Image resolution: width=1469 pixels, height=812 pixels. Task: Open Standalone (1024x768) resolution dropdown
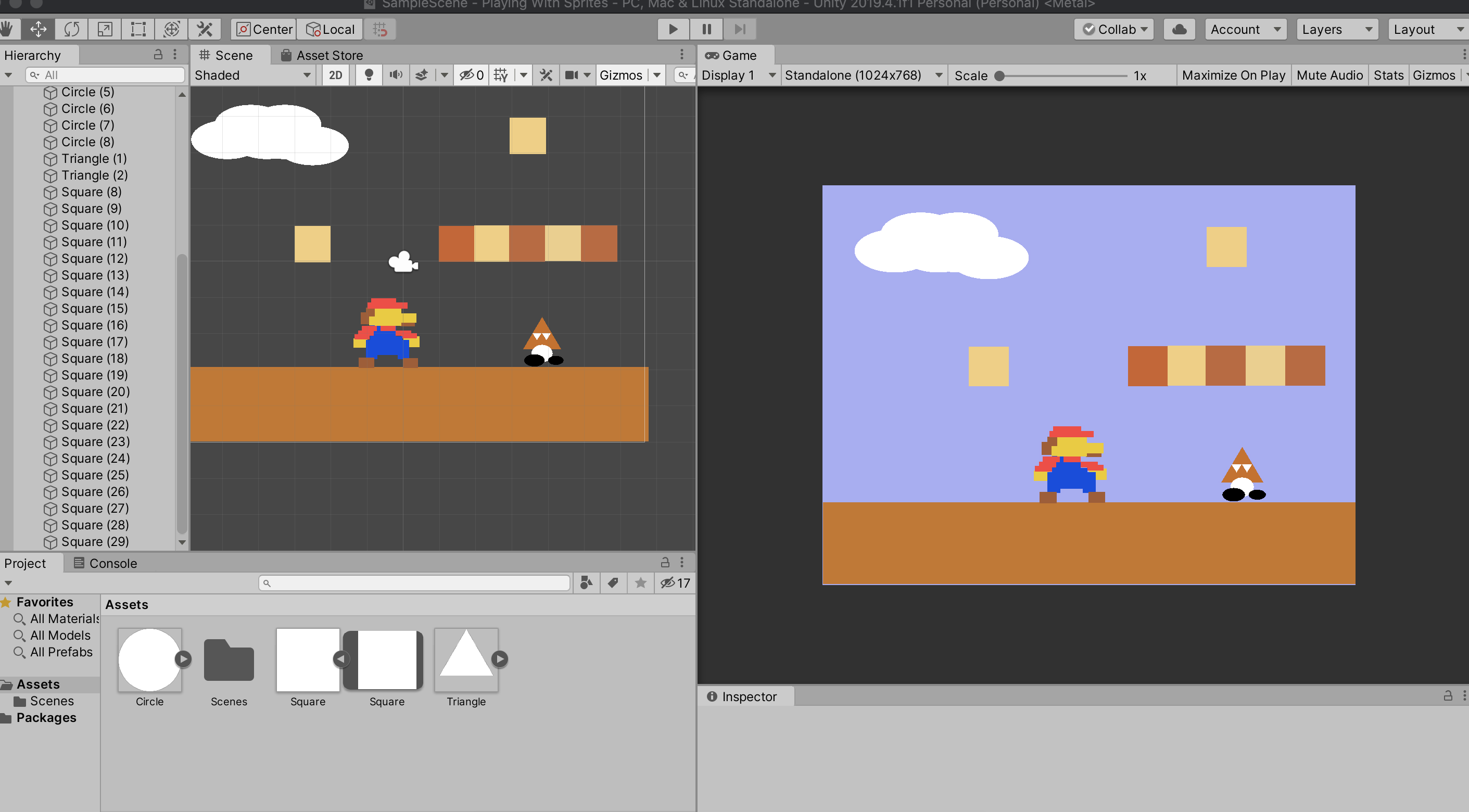point(863,75)
